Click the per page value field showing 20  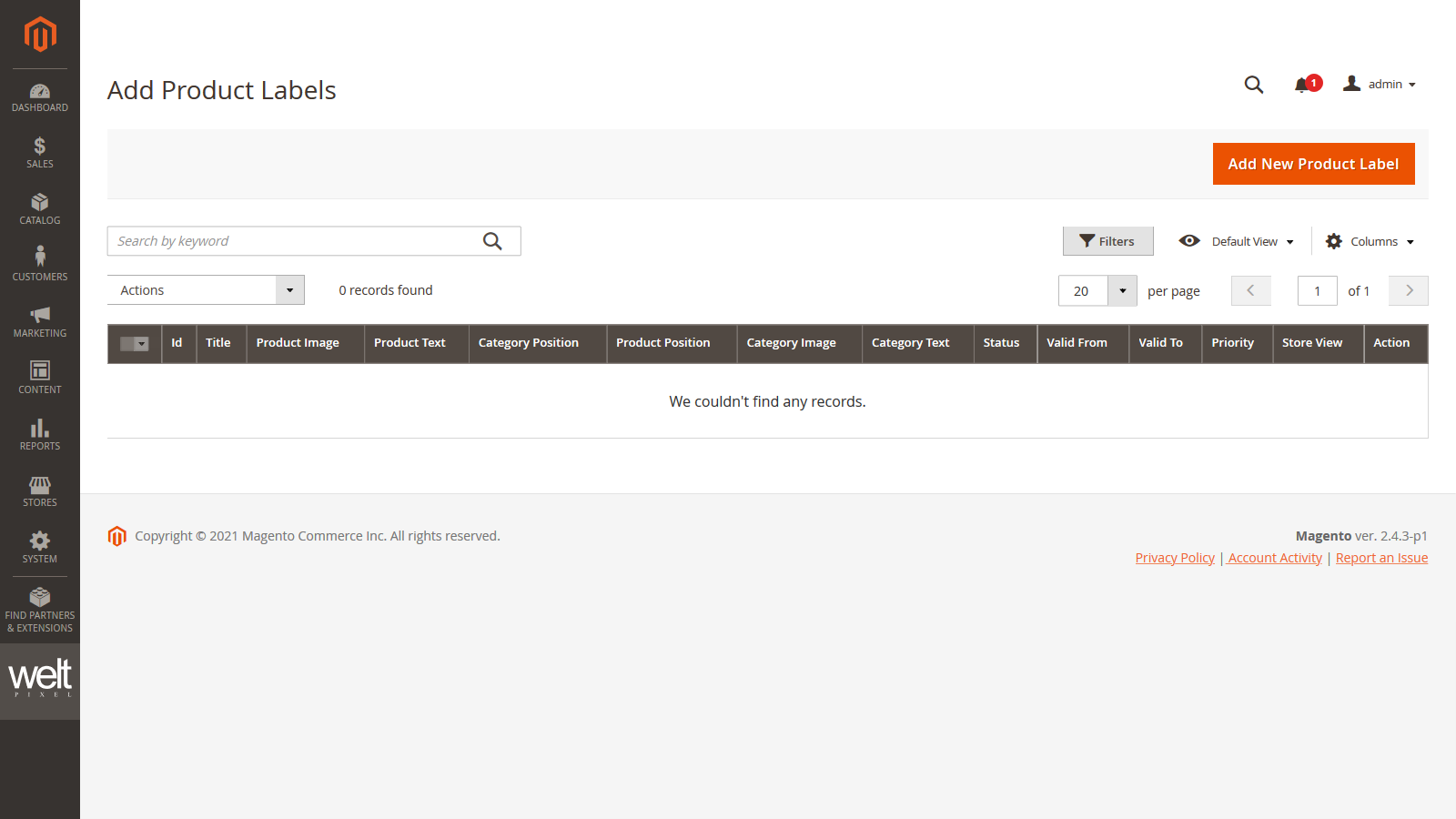(x=1083, y=291)
